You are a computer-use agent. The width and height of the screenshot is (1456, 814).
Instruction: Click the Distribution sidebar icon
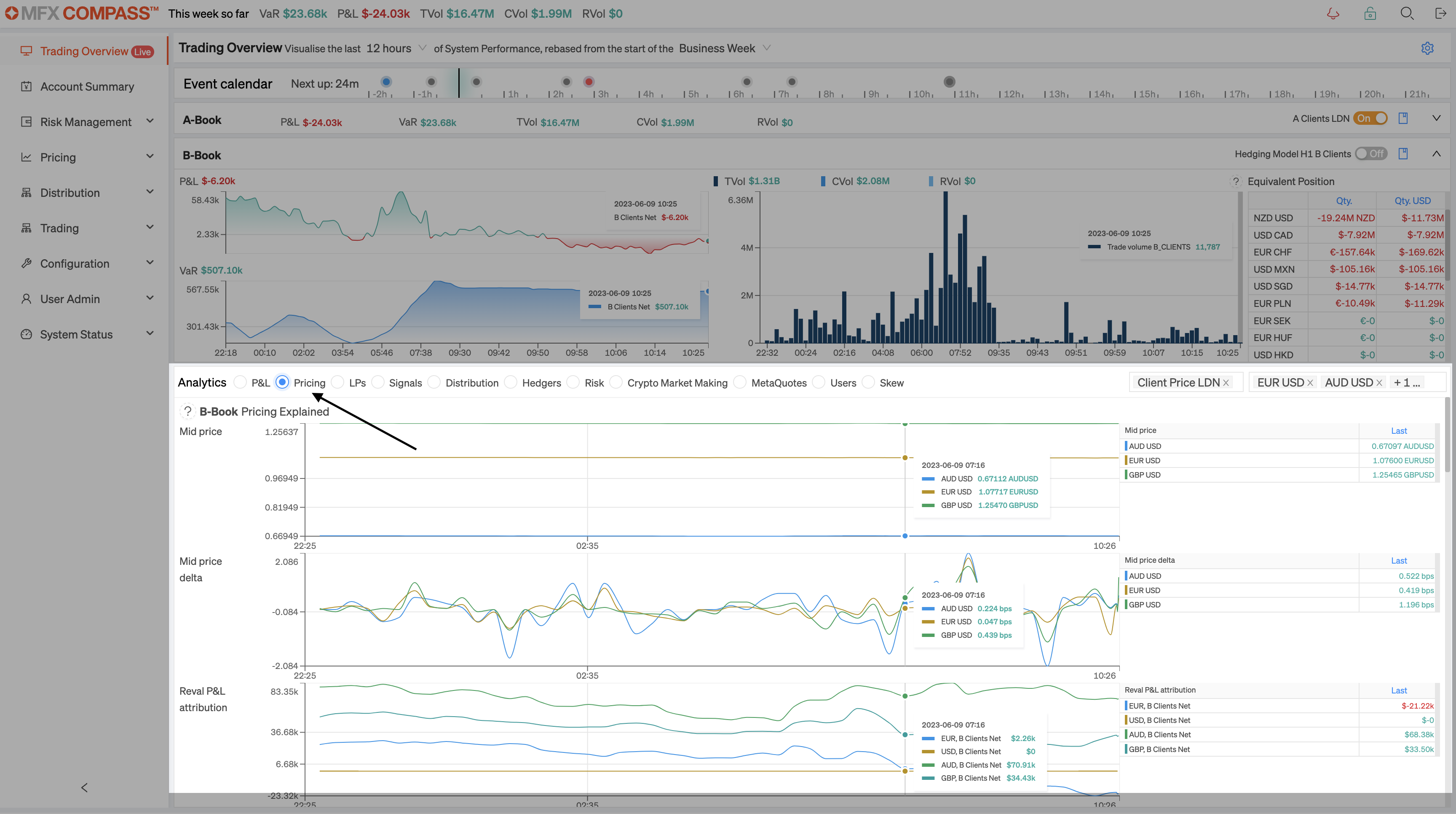pyautogui.click(x=26, y=192)
